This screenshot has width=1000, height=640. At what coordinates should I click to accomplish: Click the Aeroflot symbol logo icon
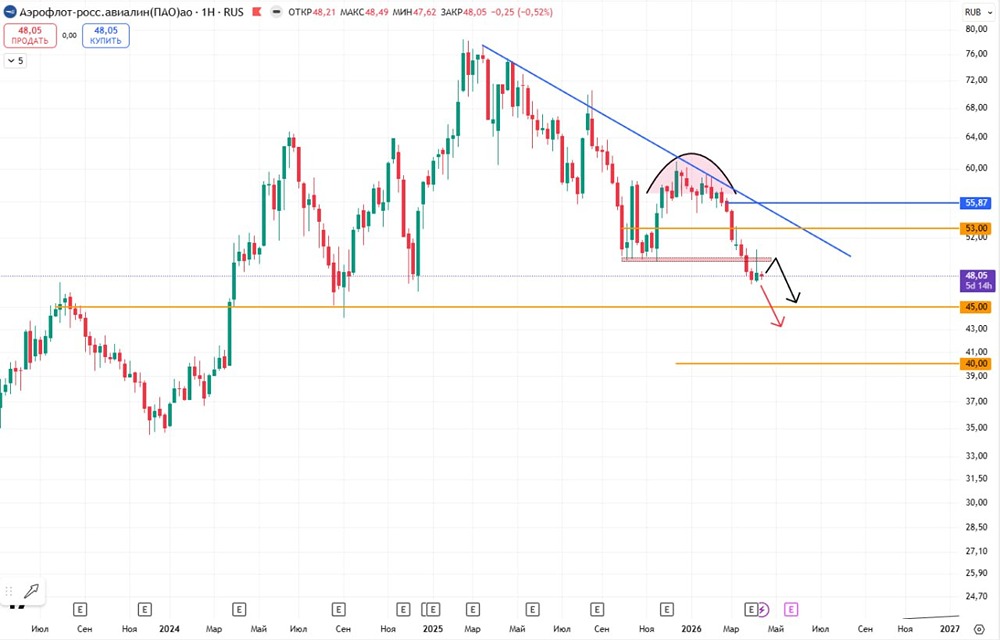point(10,12)
